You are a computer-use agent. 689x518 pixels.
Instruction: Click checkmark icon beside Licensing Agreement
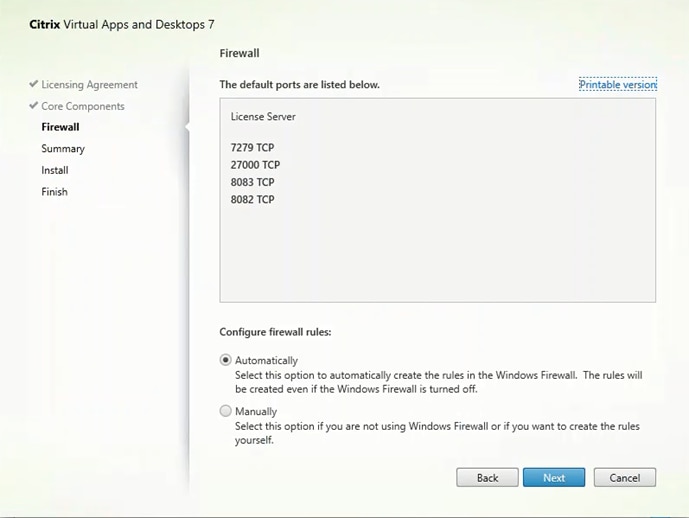click(33, 83)
